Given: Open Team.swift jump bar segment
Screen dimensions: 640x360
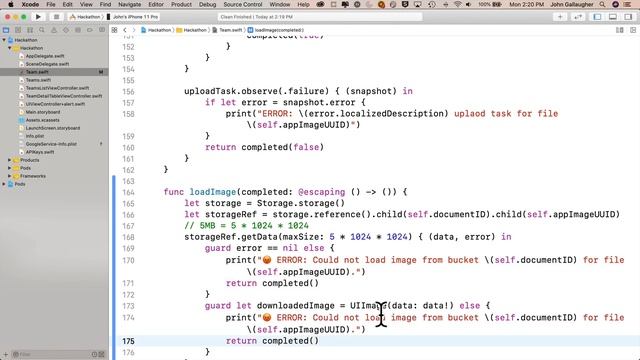Looking at the screenshot, I should 227,30.
